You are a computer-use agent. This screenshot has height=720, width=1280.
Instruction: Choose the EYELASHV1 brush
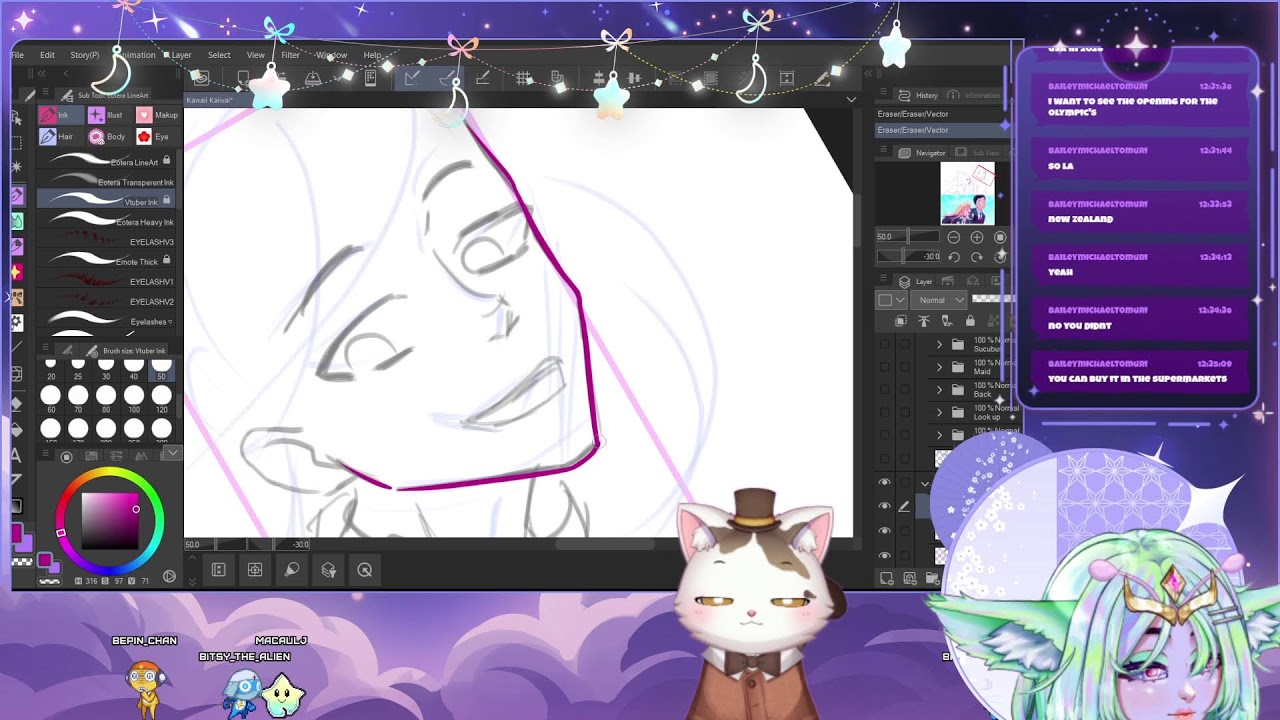(108, 281)
